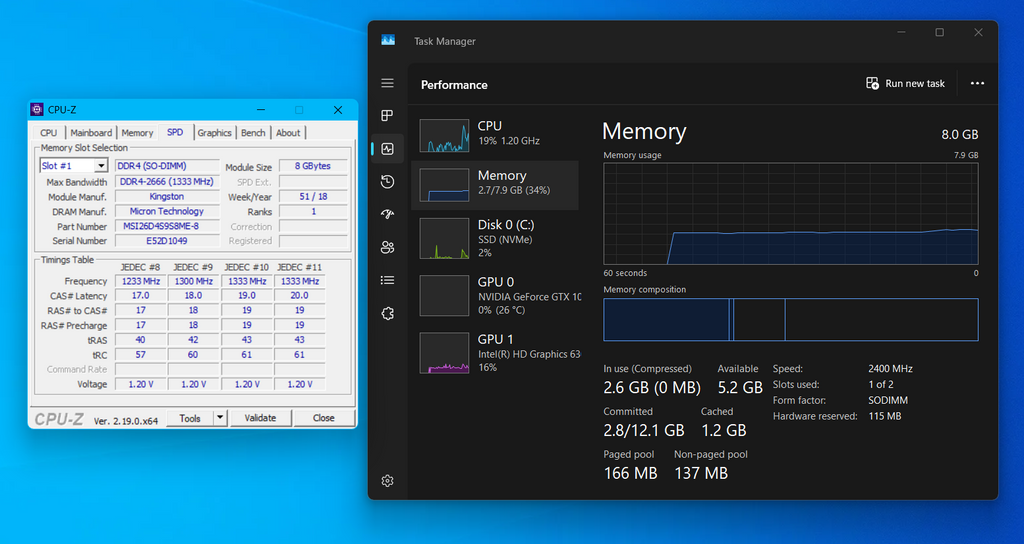Click Hardware reserved 115 MB value
Screen dimensions: 1024x544
point(884,416)
